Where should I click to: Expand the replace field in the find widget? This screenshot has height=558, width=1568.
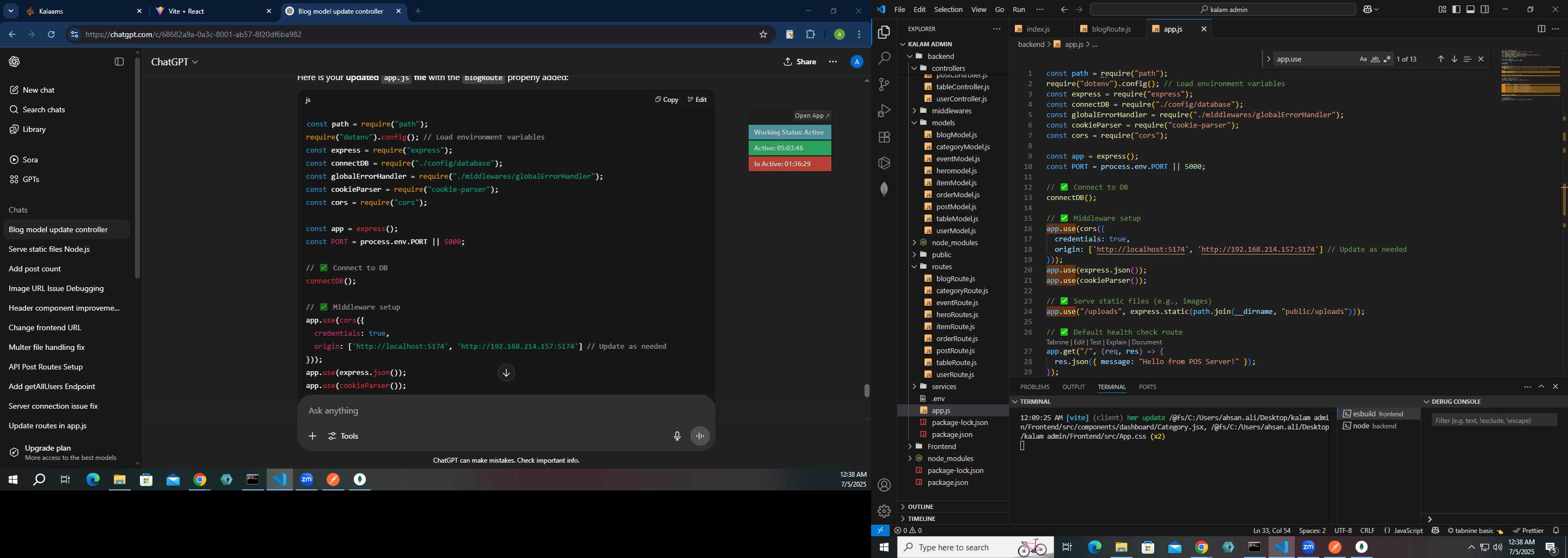pyautogui.click(x=1268, y=59)
